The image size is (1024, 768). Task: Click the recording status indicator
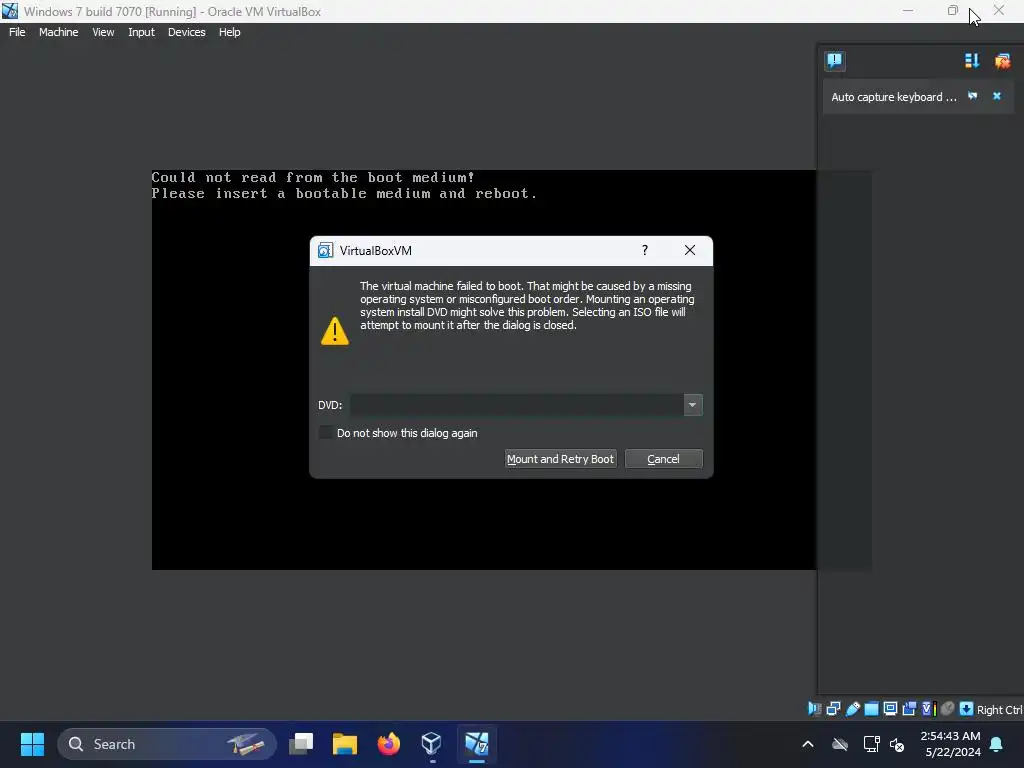[909, 709]
